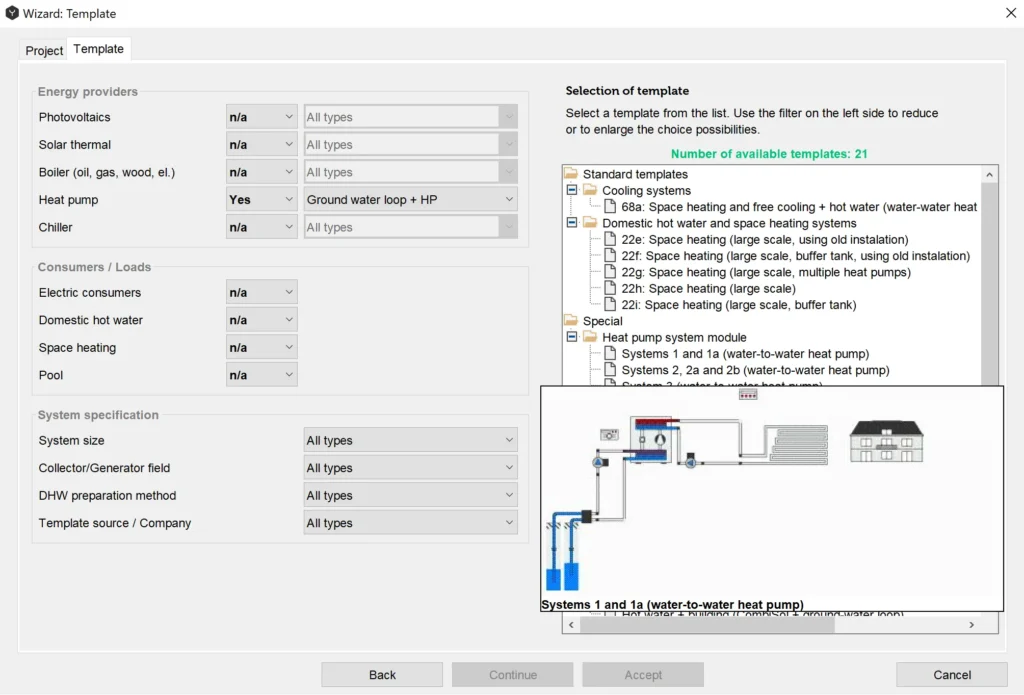Collapse Domestic hot water and space heating node
The image size is (1024, 695).
[x=572, y=223]
